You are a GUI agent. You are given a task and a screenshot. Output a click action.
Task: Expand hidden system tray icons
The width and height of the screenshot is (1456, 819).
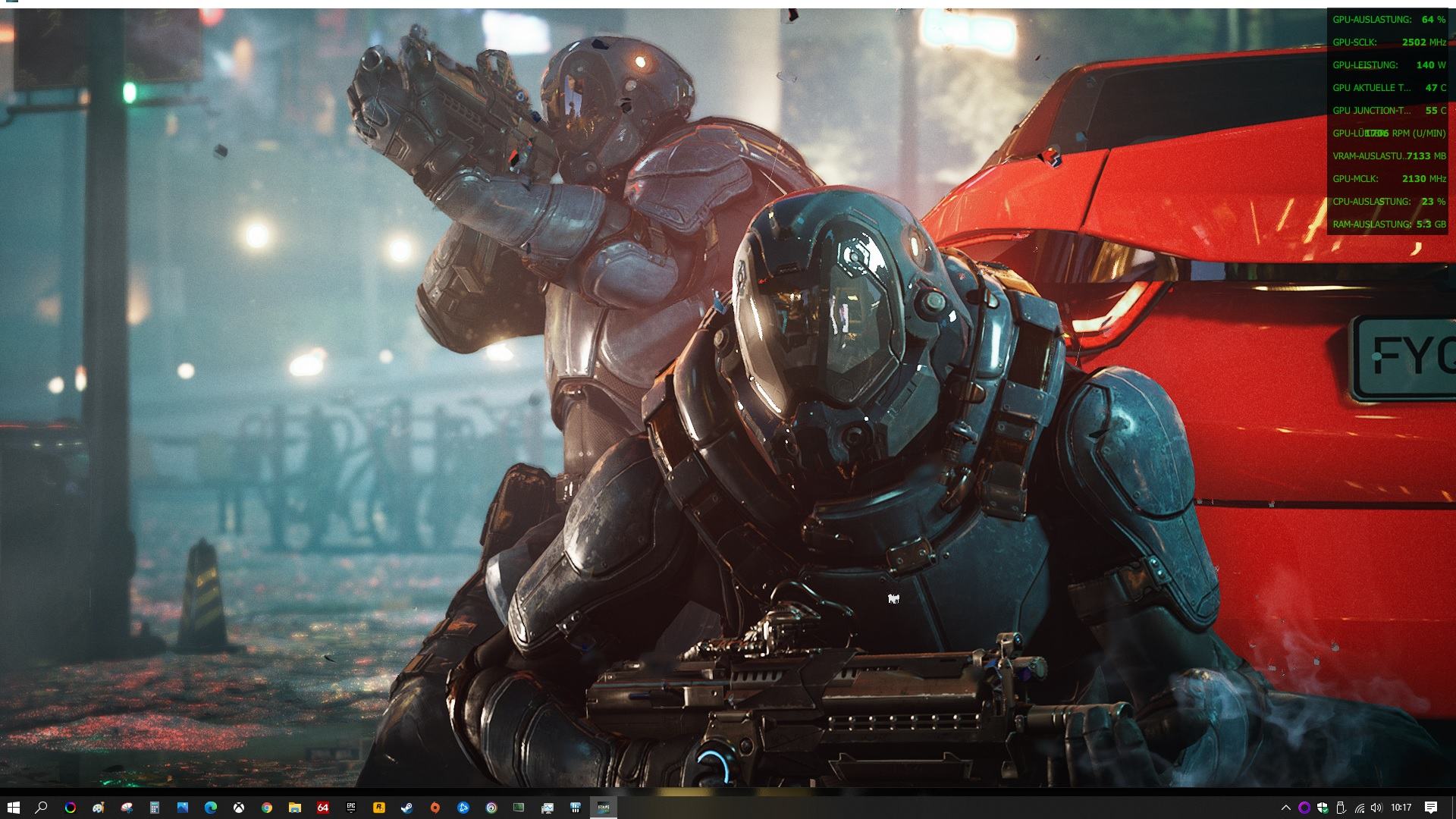click(1285, 808)
